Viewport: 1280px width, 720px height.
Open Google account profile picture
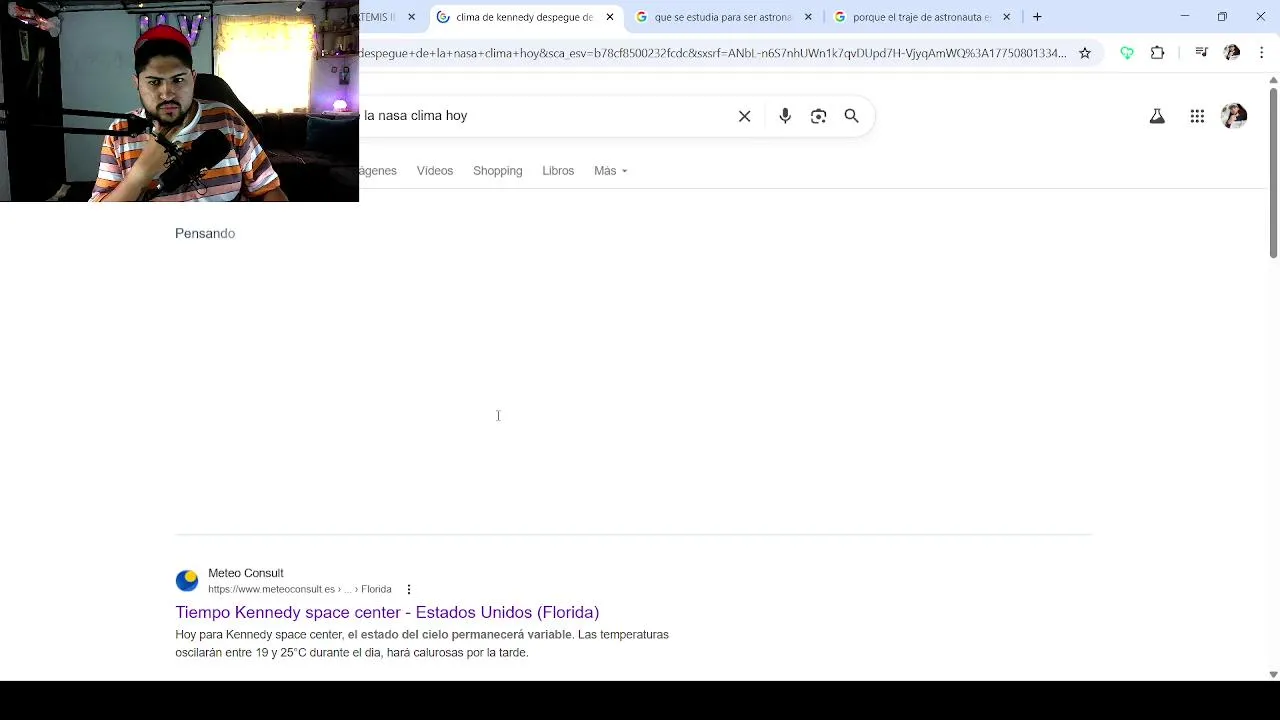pyautogui.click(x=1234, y=116)
